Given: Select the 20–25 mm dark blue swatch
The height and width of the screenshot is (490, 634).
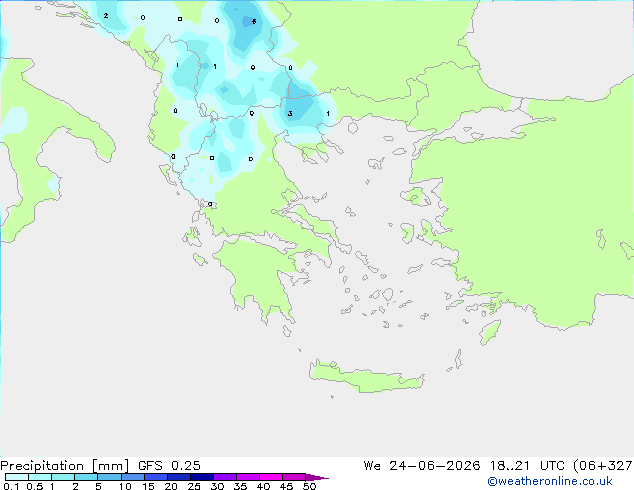Looking at the screenshot, I should point(179,477).
